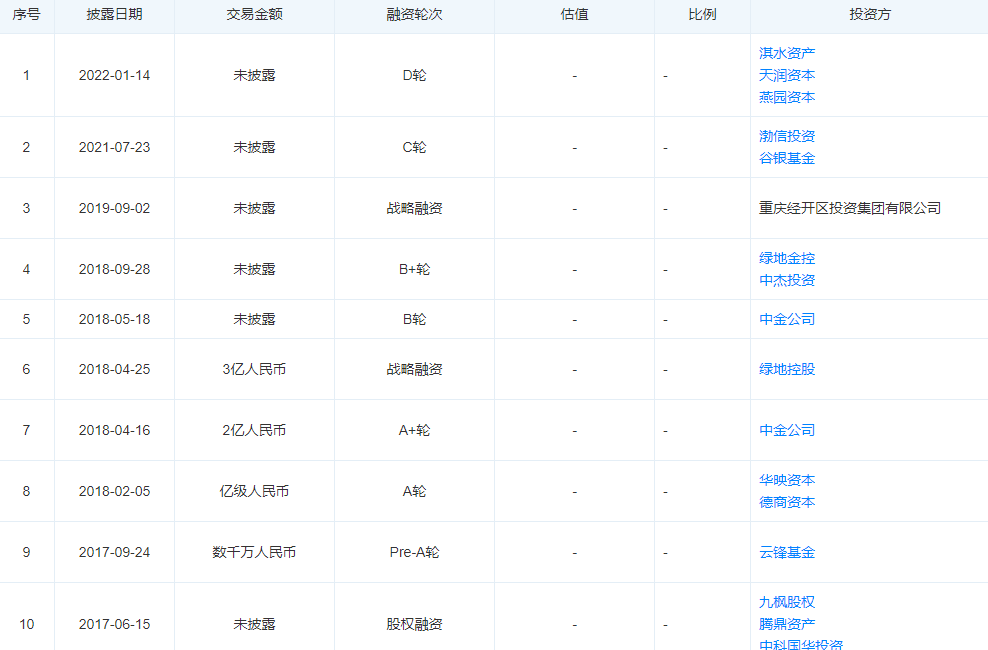Click 中金公司 in the A+轮 row
Screen dimensions: 988x650
coord(786,430)
